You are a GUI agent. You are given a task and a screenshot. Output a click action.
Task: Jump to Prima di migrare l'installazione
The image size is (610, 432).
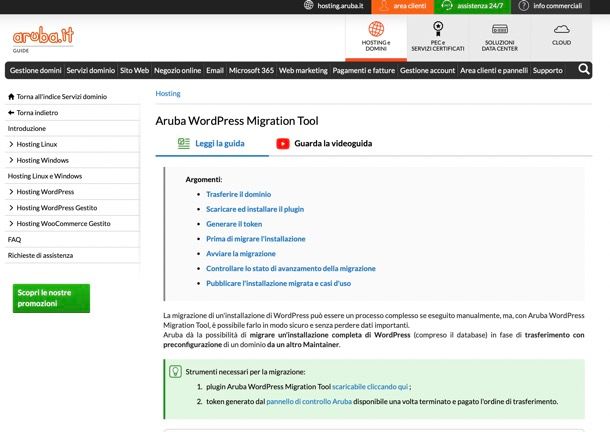(256, 239)
